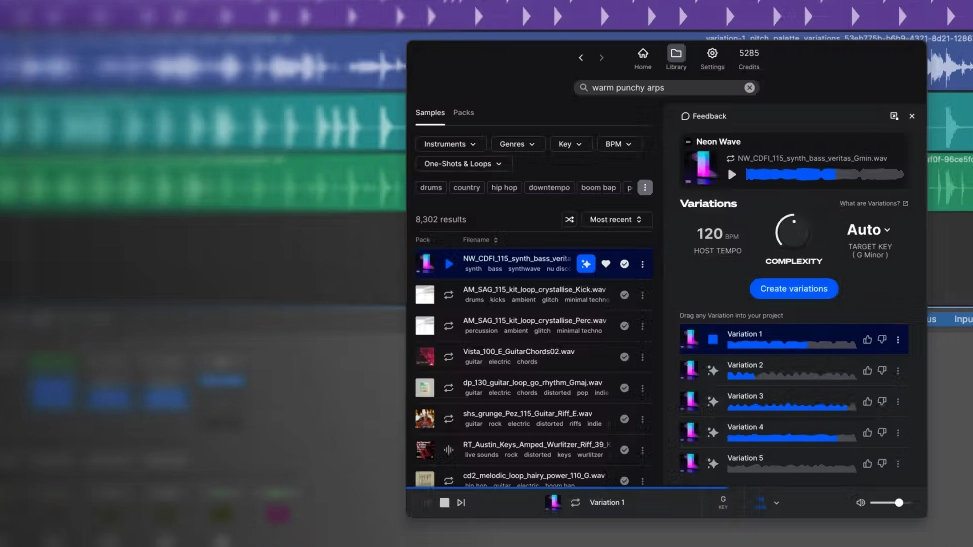The image size is (973, 547).
Task: Toggle loop on dp_130_guitar_loop_go_rhythm_Gmaj.wav
Action: [448, 388]
